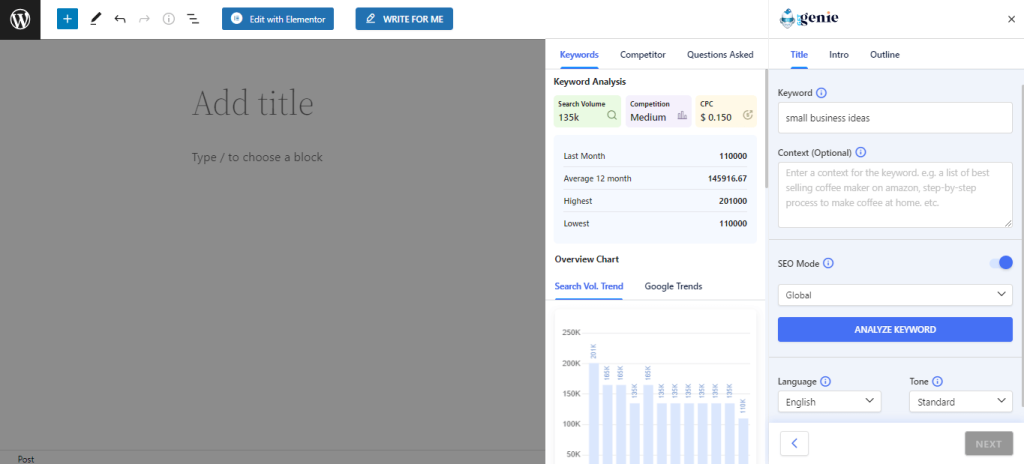This screenshot has width=1024, height=464.
Task: Undo the last action
Action: coord(120,19)
